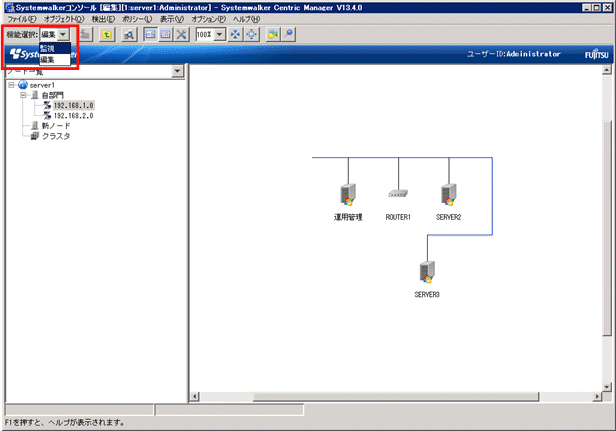
Task: Collapse the 自部門 tree node
Action: click(23, 95)
